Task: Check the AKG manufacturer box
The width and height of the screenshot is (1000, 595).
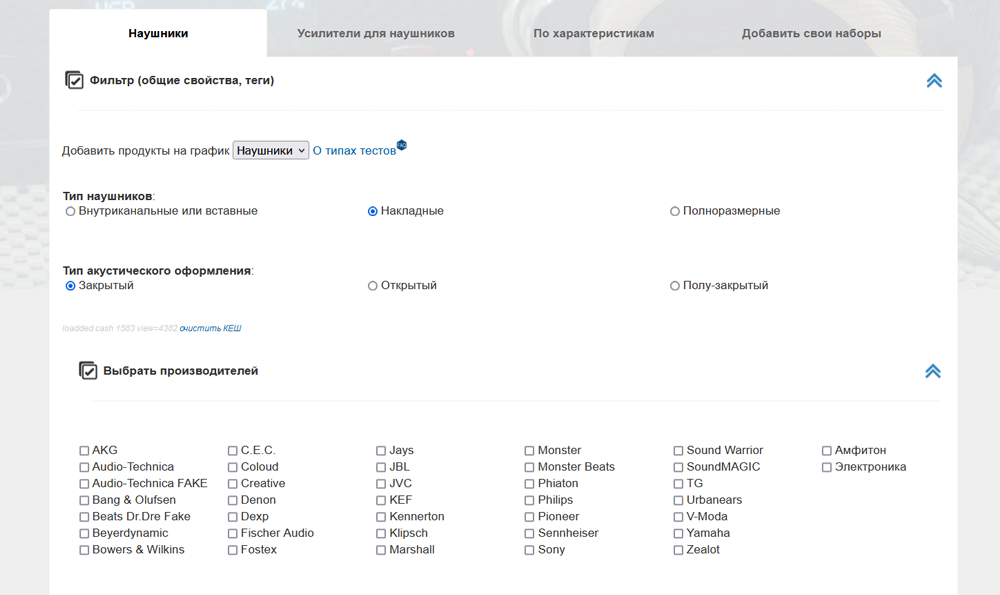Action: click(x=84, y=451)
